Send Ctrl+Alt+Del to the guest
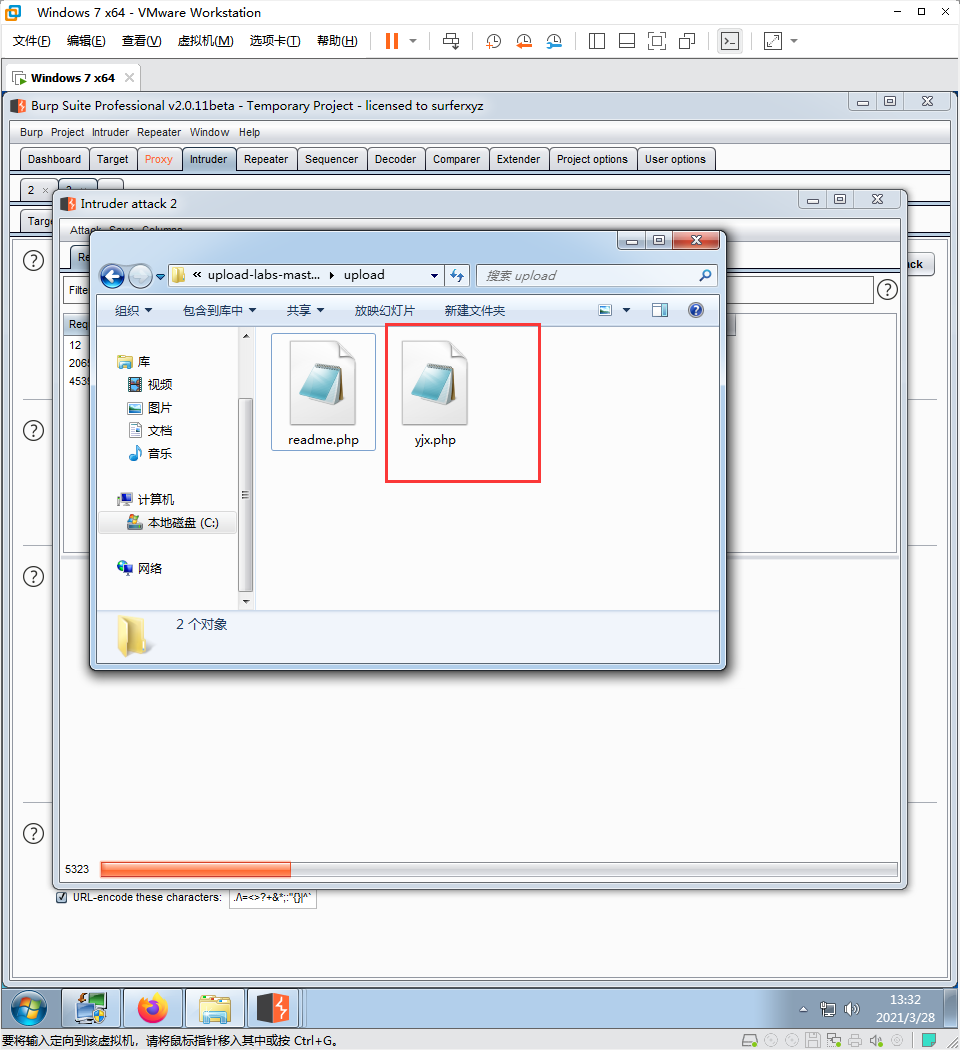This screenshot has height=1050, width=960. pyautogui.click(x=451, y=41)
